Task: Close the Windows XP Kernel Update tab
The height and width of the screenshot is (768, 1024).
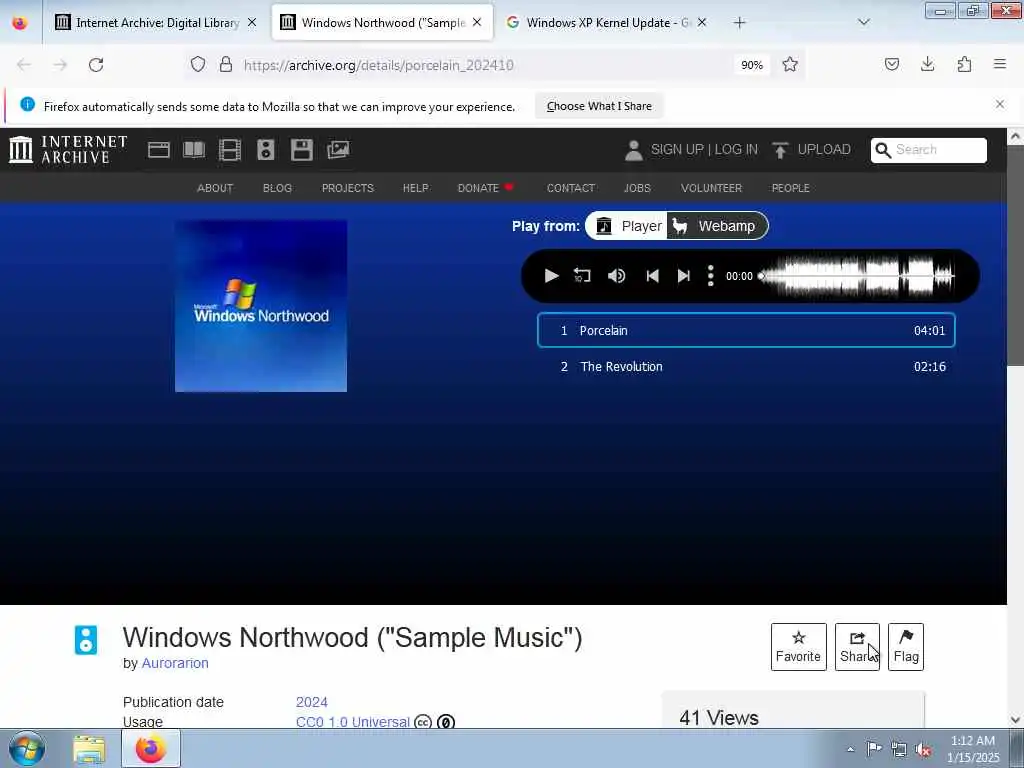Action: tap(701, 22)
